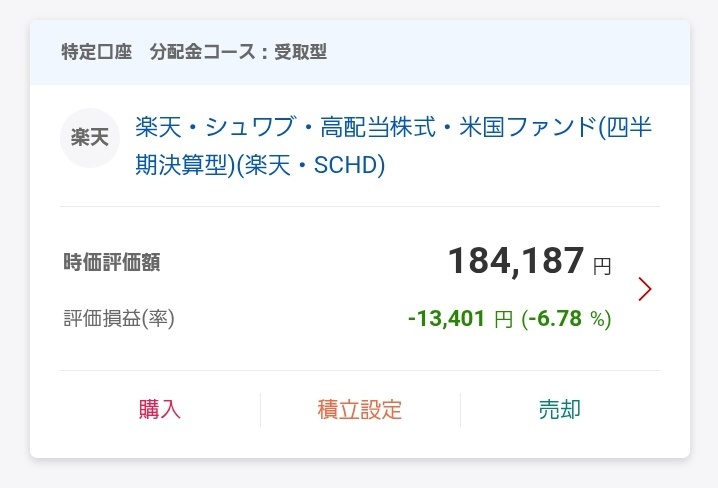This screenshot has height=488, width=718.
Task: Open details with the red chevron arrow
Action: [645, 289]
